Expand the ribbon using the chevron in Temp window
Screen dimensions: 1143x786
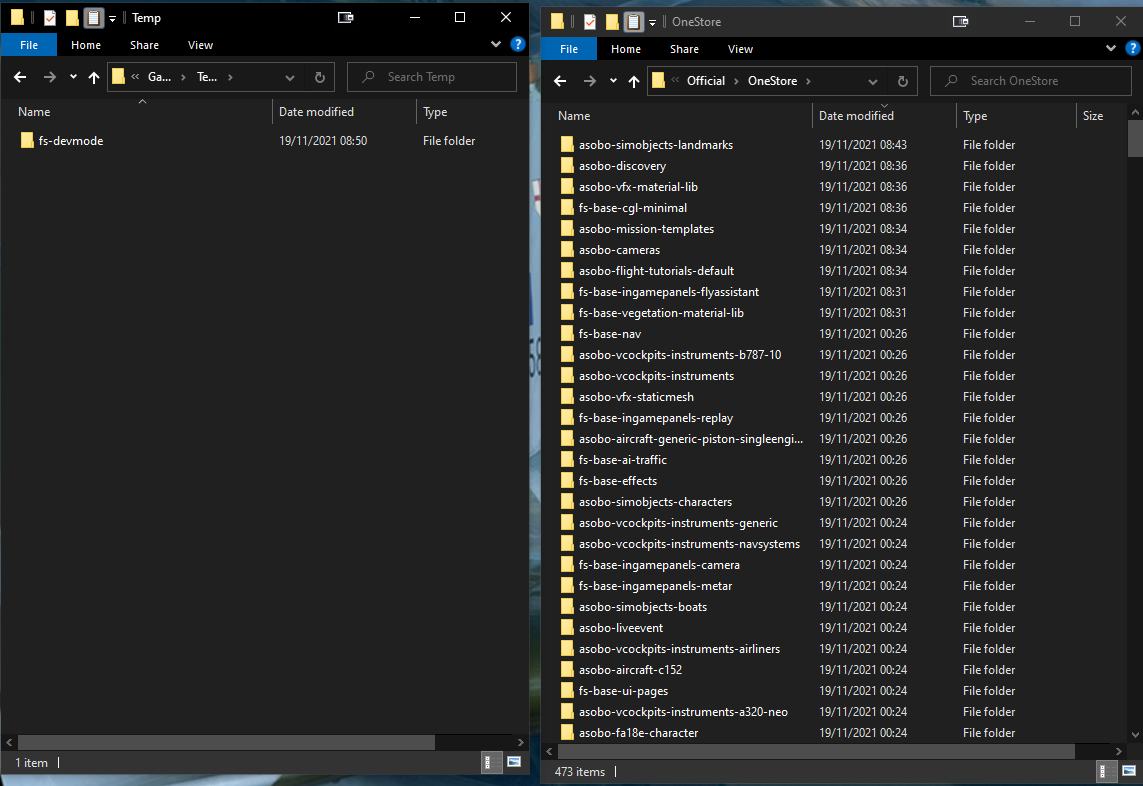pos(495,43)
